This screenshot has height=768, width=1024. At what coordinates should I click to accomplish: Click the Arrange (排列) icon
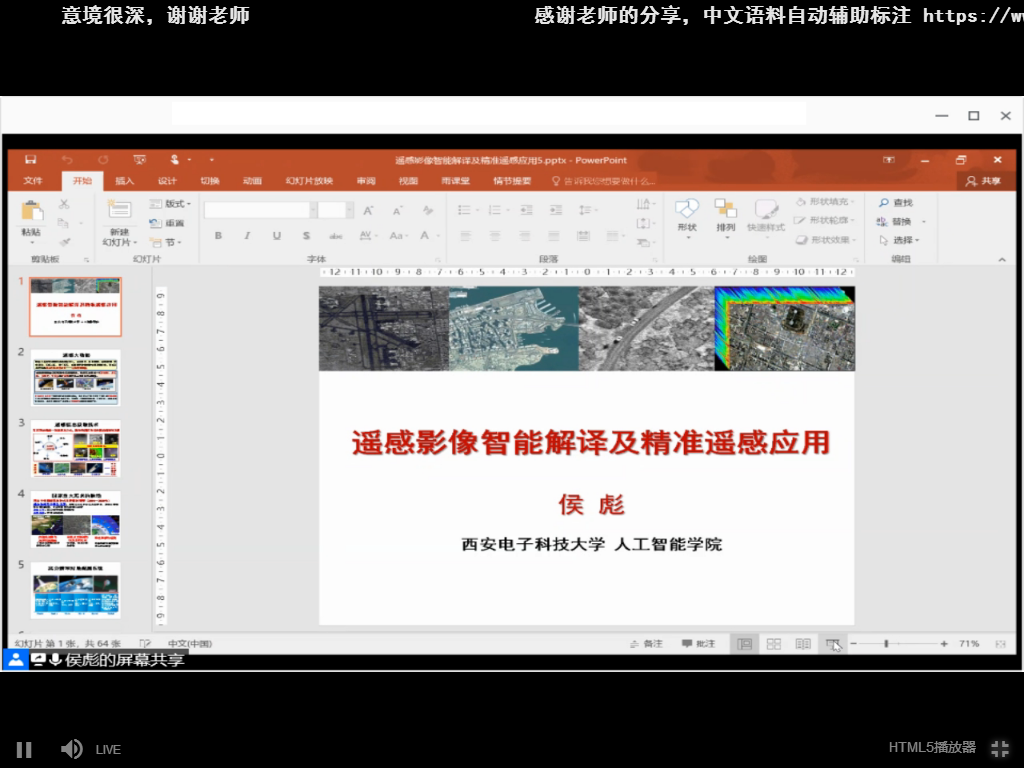coord(725,213)
